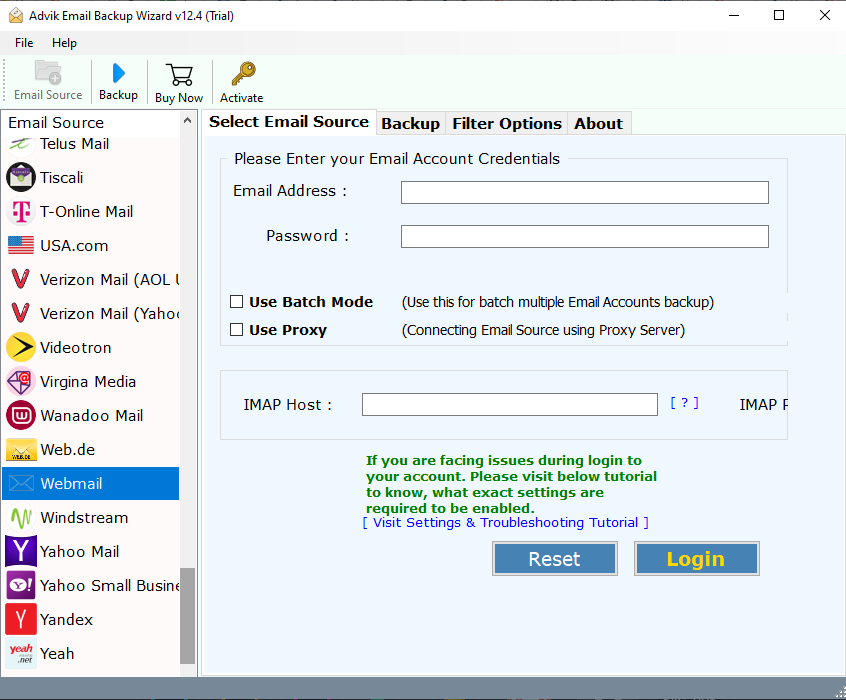This screenshot has height=700, width=846.
Task: Pick the Yandex red Y icon
Action: click(x=21, y=619)
